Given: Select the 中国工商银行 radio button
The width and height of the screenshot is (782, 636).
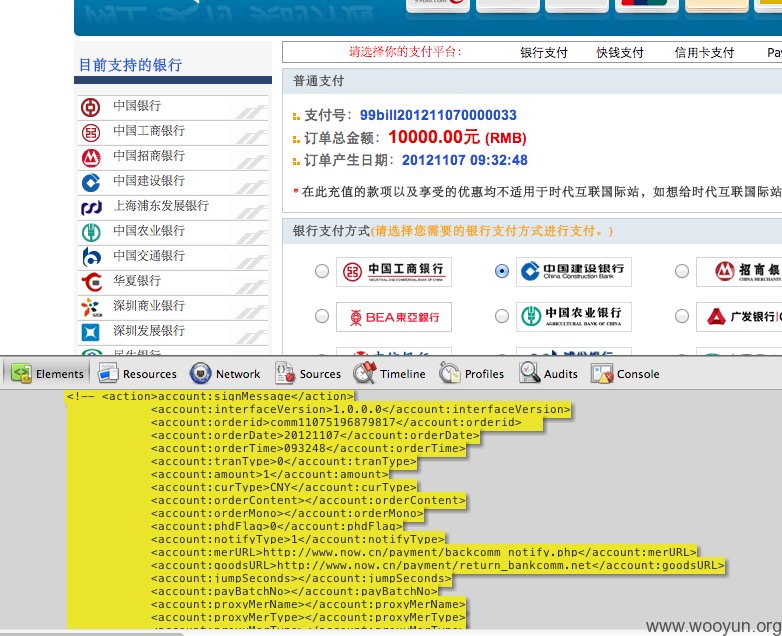Looking at the screenshot, I should tap(322, 271).
